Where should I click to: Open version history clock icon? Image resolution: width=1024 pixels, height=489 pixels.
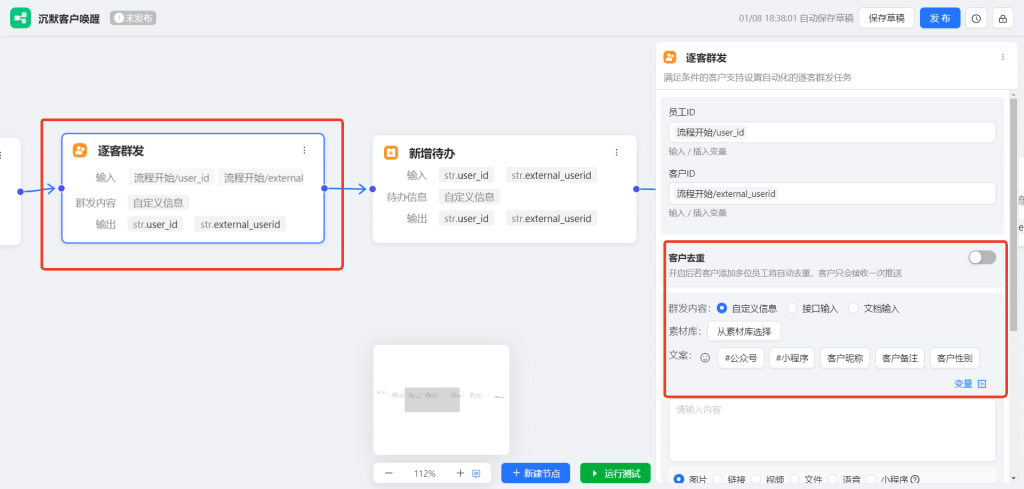click(976, 18)
